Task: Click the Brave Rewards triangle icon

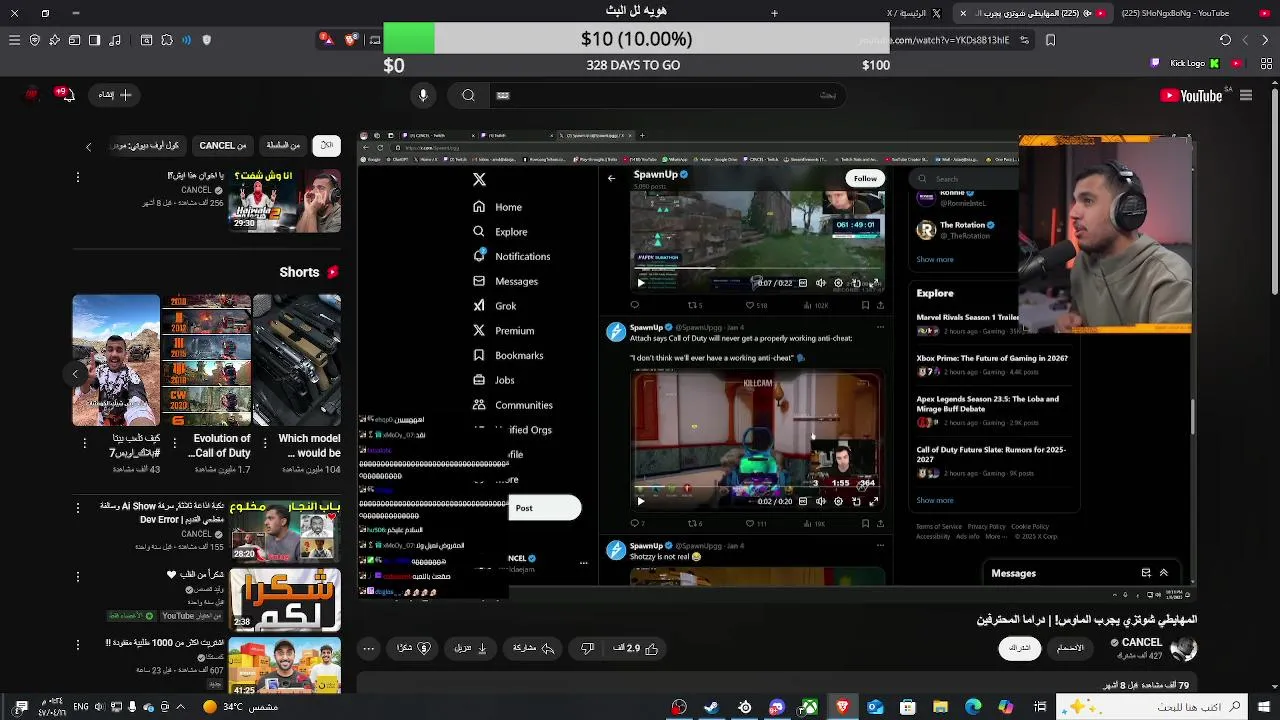Action: coord(325,40)
